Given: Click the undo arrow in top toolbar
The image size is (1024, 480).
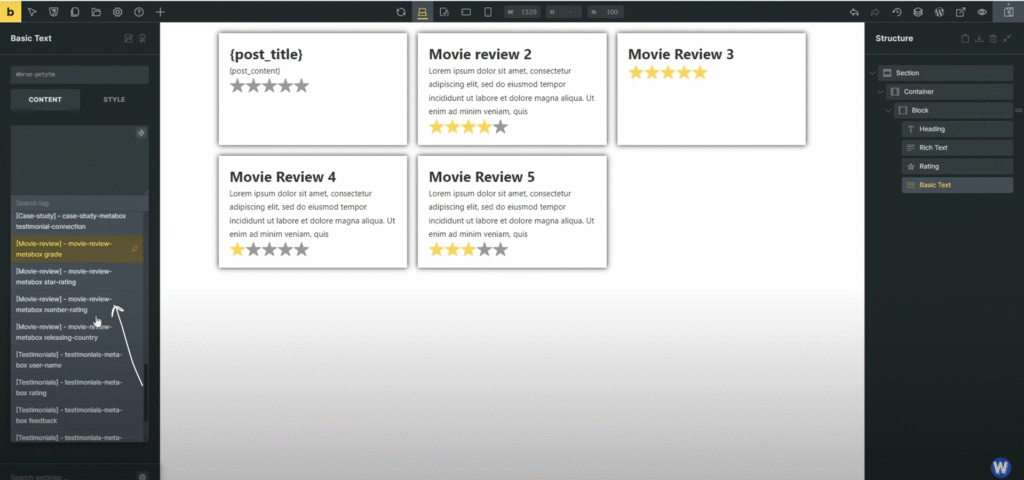Looking at the screenshot, I should pos(853,12).
